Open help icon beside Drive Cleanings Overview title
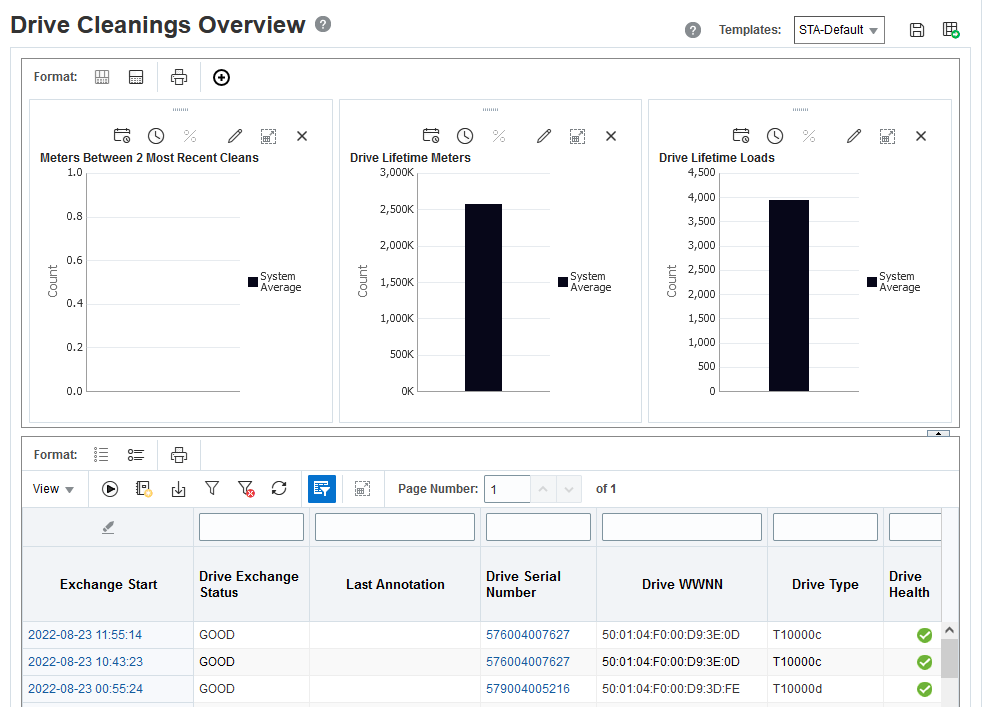982x707 pixels. click(x=323, y=24)
